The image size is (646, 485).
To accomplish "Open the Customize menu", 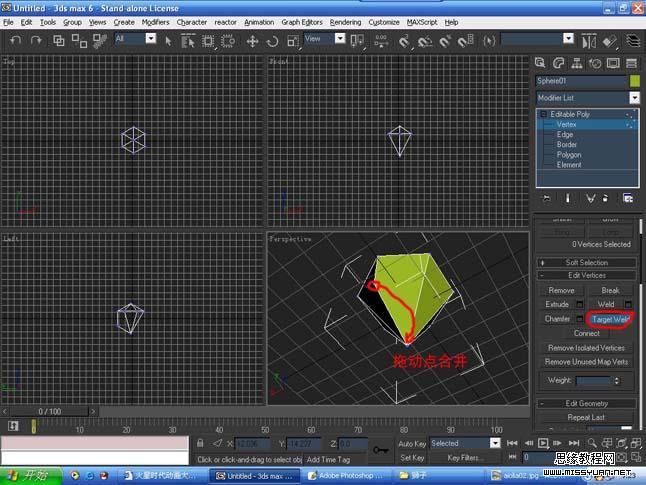I will click(384, 22).
